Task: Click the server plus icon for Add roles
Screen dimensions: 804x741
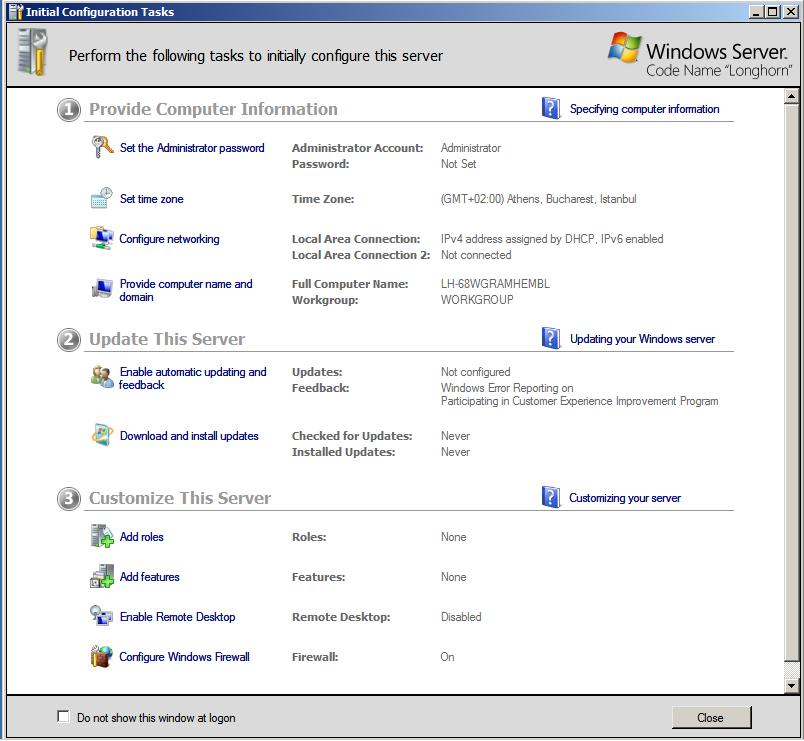Action: tap(102, 536)
